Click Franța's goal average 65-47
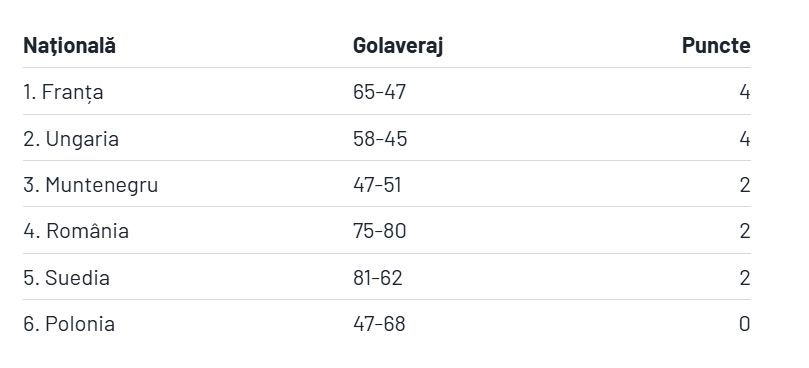The image size is (809, 368). [380, 92]
